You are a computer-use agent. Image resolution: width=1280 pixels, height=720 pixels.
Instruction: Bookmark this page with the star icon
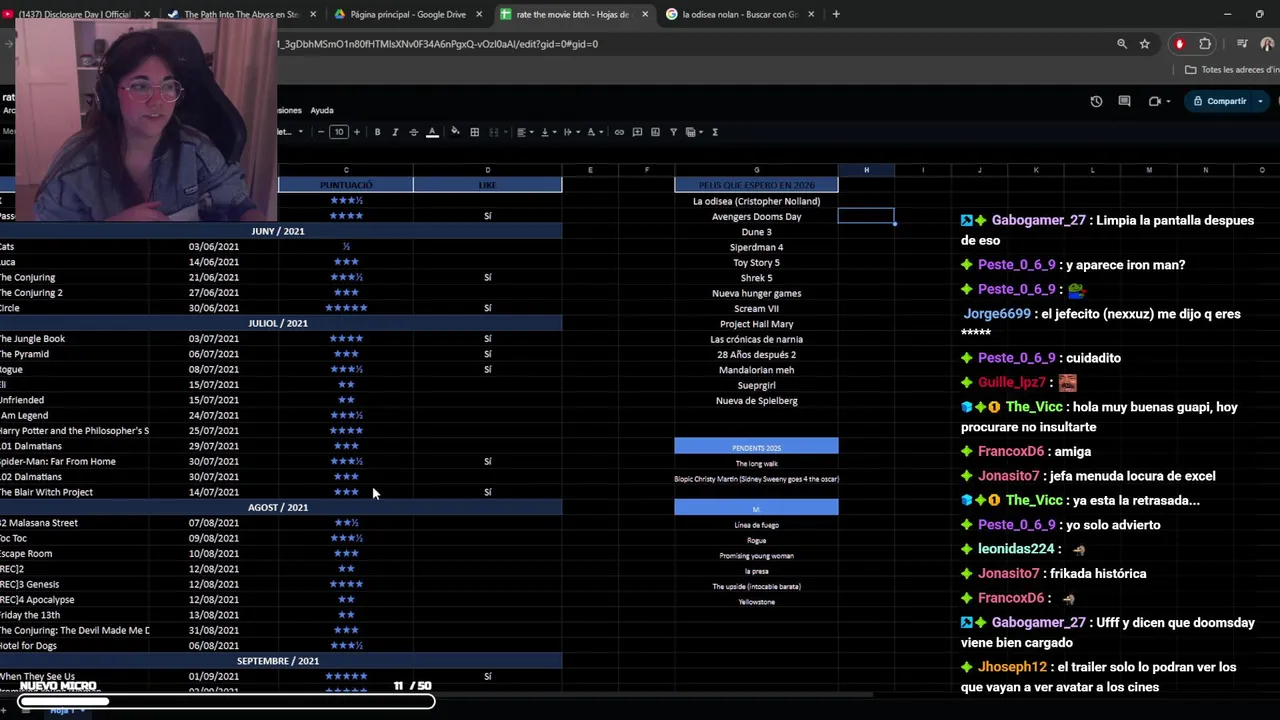pos(1145,44)
